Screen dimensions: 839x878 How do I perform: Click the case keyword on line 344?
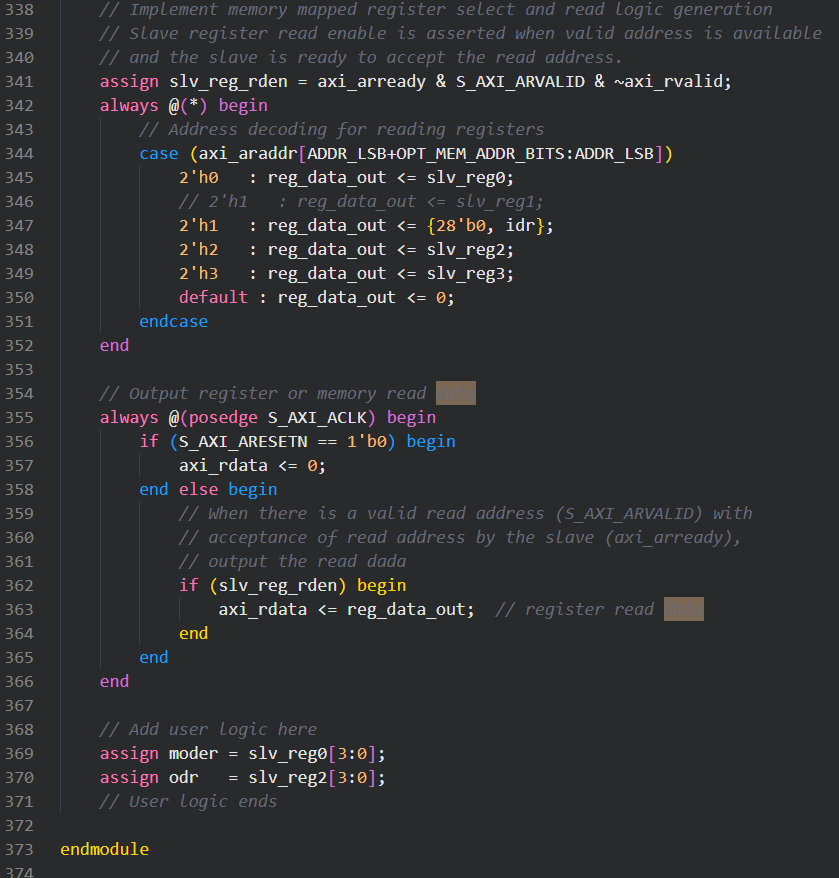159,153
